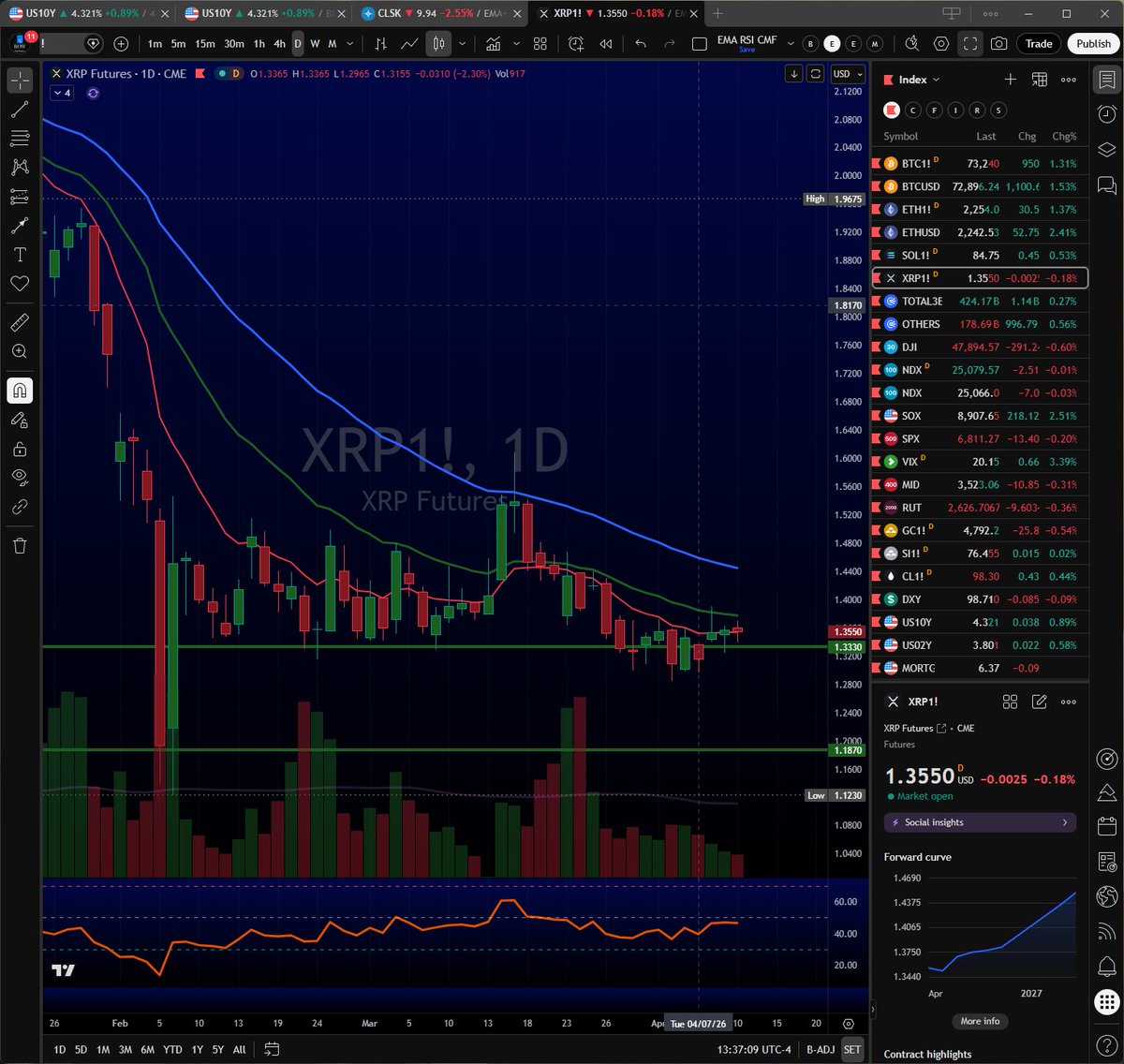Select the trend line drawing tool
Viewport: 1124px width, 1064px height.
[20, 110]
